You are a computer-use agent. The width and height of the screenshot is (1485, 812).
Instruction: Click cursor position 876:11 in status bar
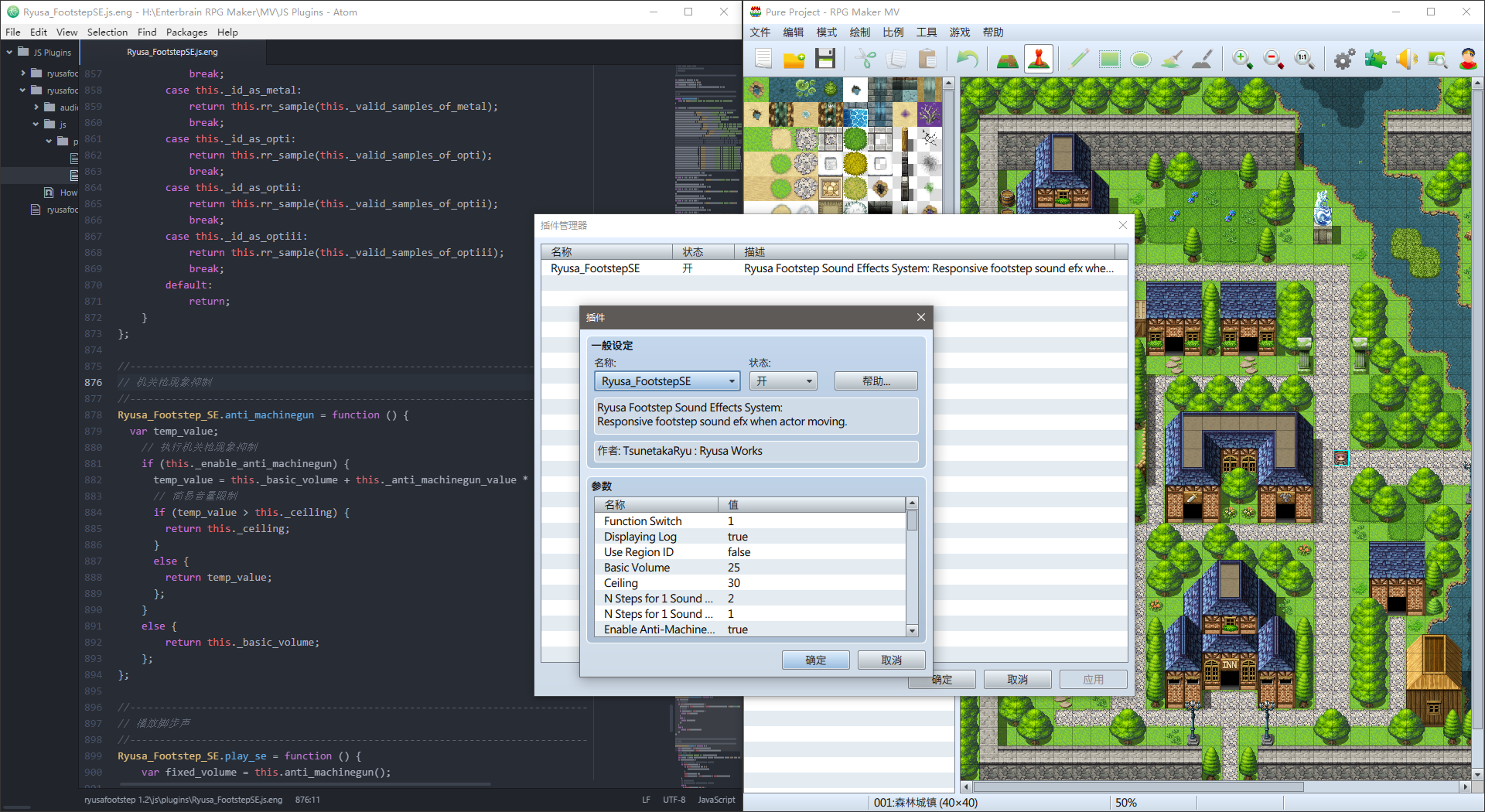[308, 800]
